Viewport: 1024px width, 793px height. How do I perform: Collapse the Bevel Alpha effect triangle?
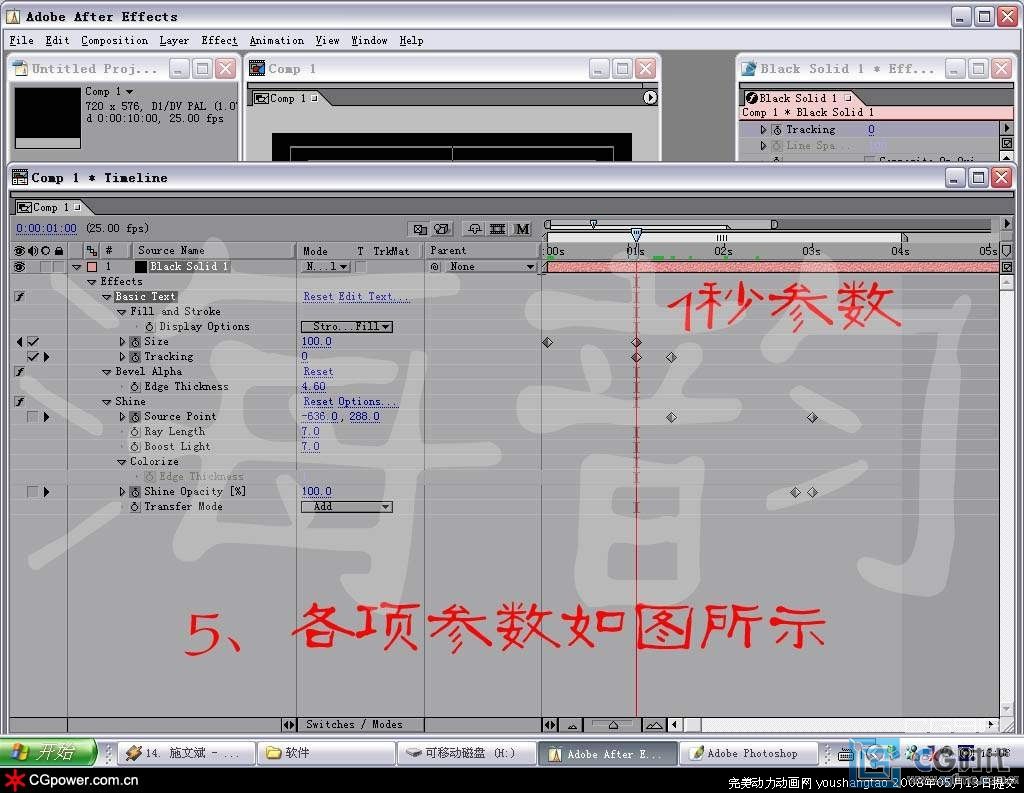106,372
